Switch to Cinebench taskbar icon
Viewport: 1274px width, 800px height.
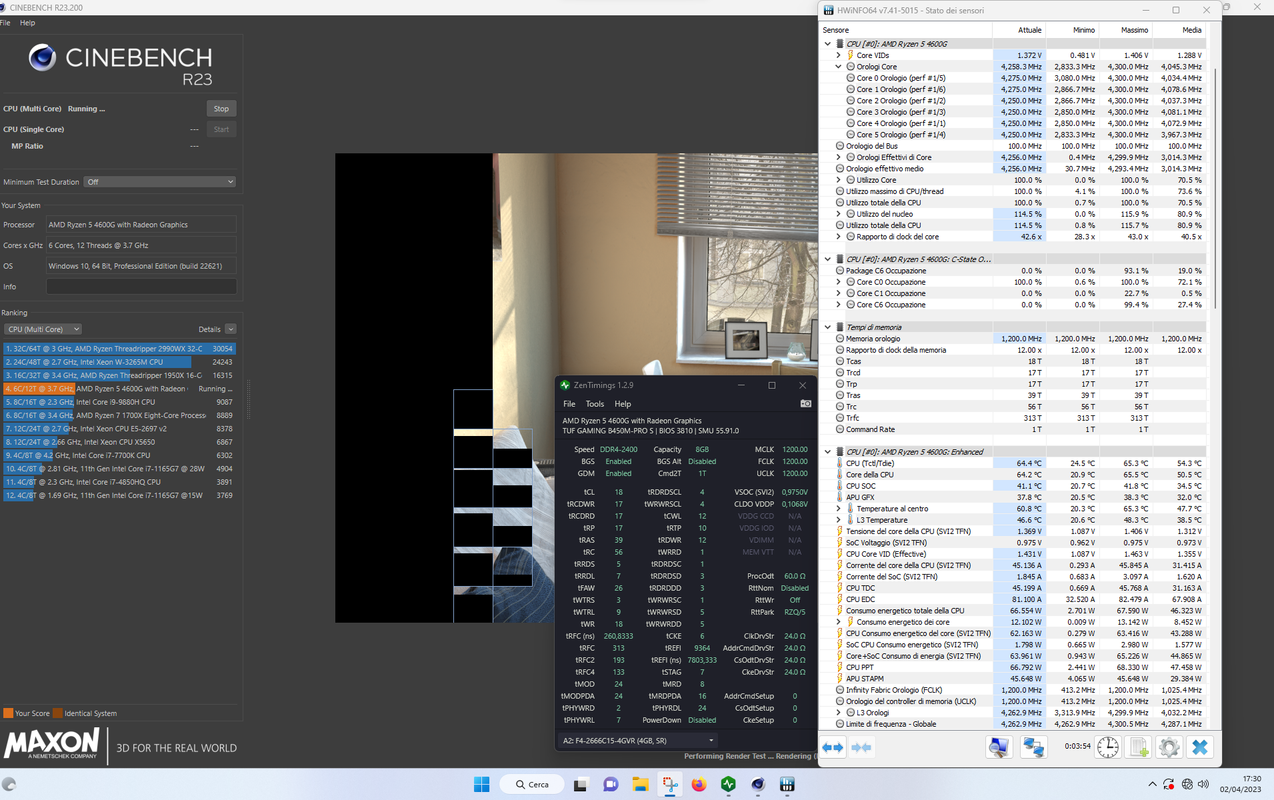[758, 784]
